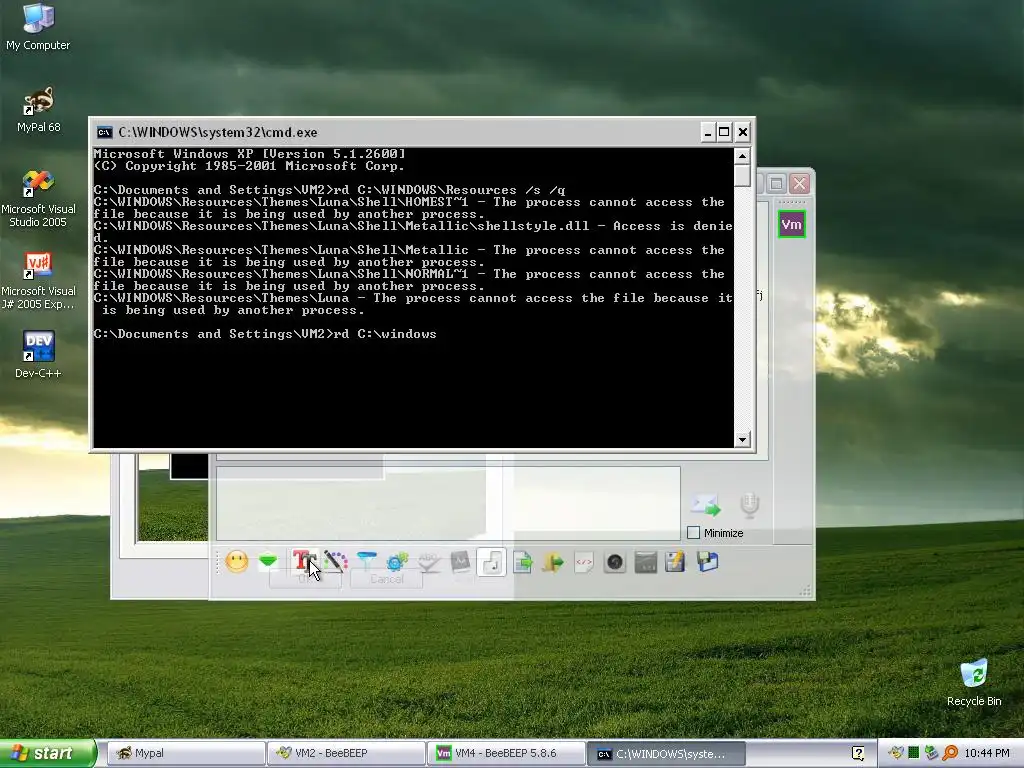Click the BeeBEEP window resize grip
This screenshot has width=1024, height=768.
(806, 591)
